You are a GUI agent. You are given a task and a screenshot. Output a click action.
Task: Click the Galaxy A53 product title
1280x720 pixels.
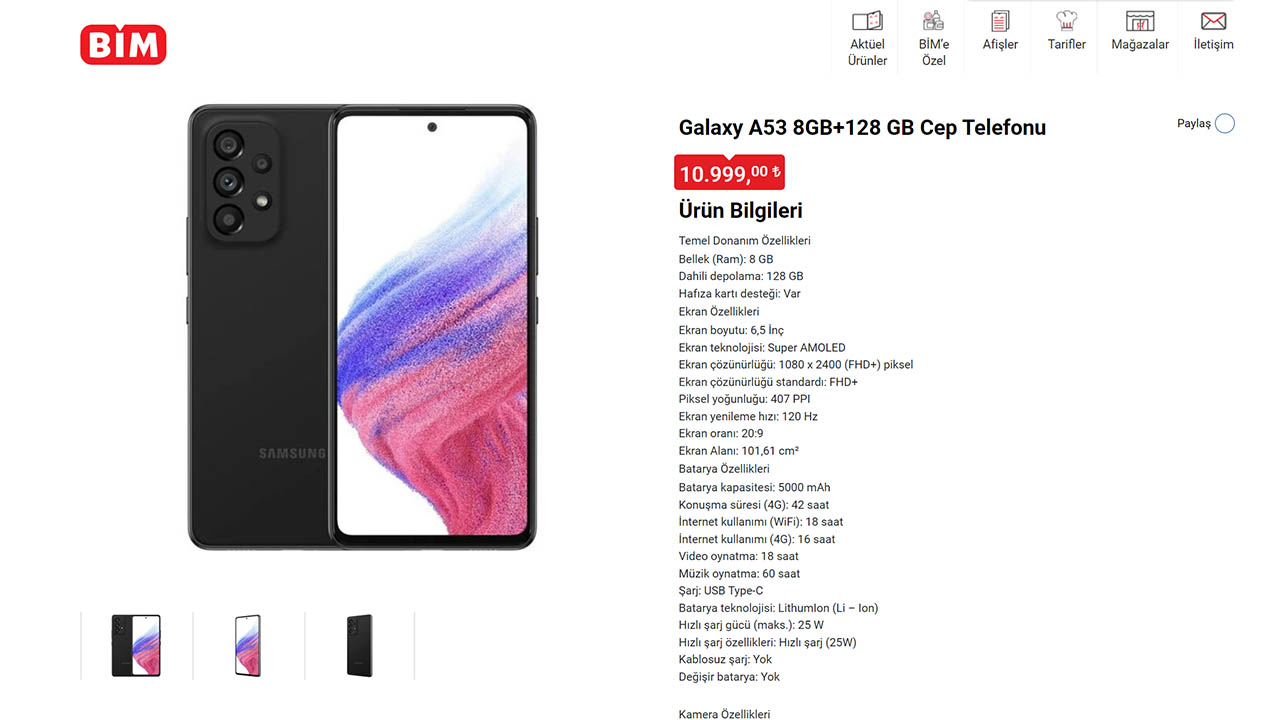tap(862, 127)
